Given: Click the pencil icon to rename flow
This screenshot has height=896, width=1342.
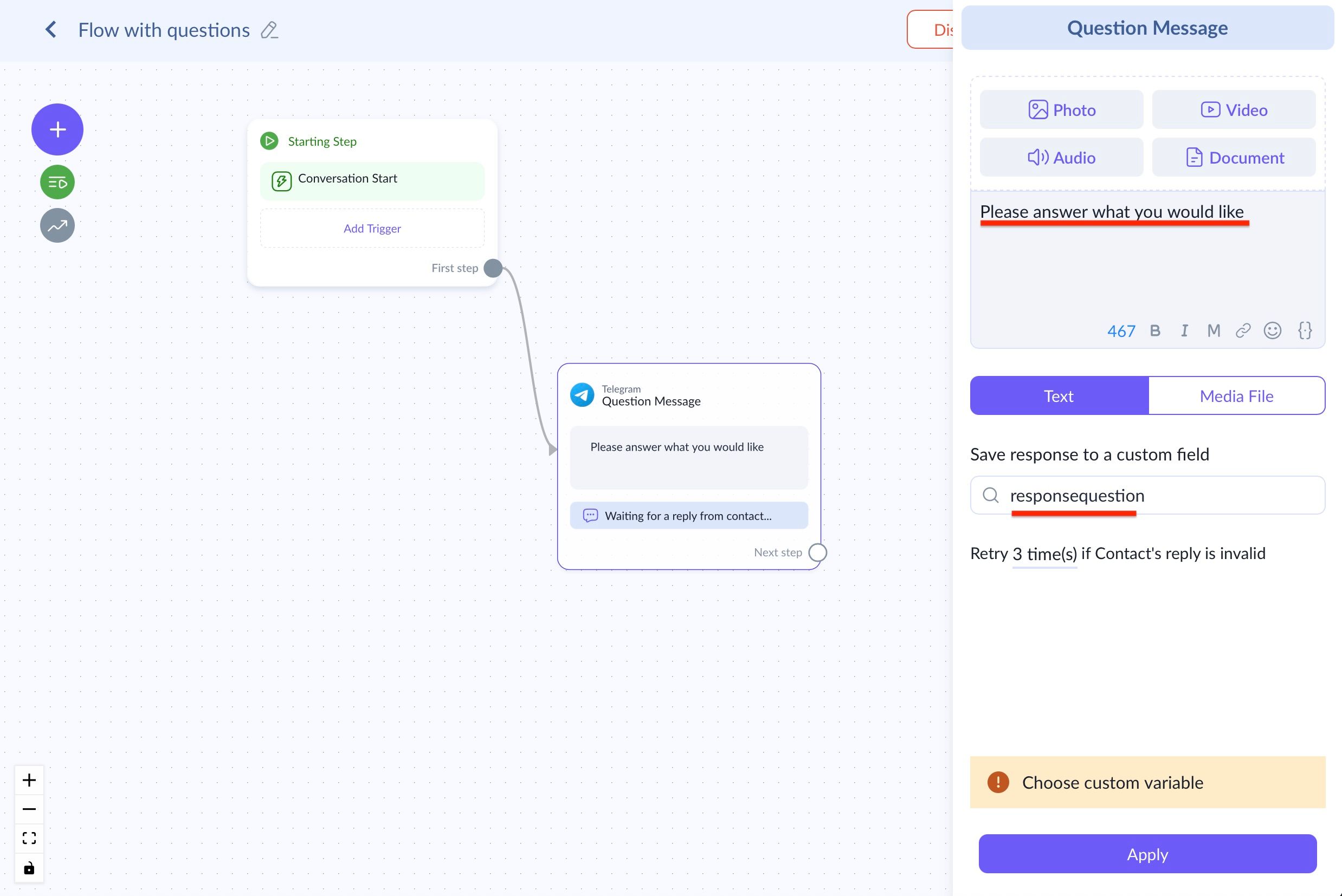Looking at the screenshot, I should click(269, 30).
